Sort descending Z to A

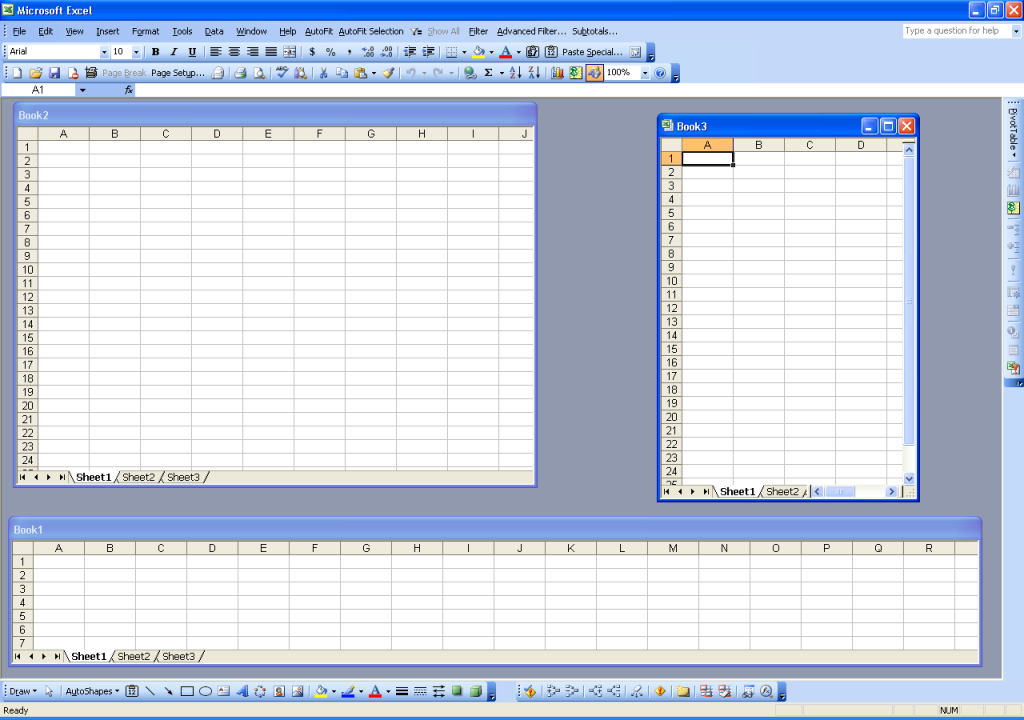tap(534, 73)
